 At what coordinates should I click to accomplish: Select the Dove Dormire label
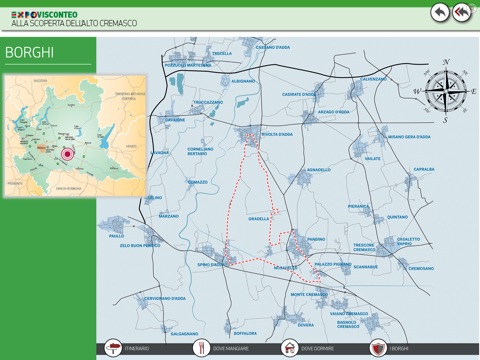317,349
